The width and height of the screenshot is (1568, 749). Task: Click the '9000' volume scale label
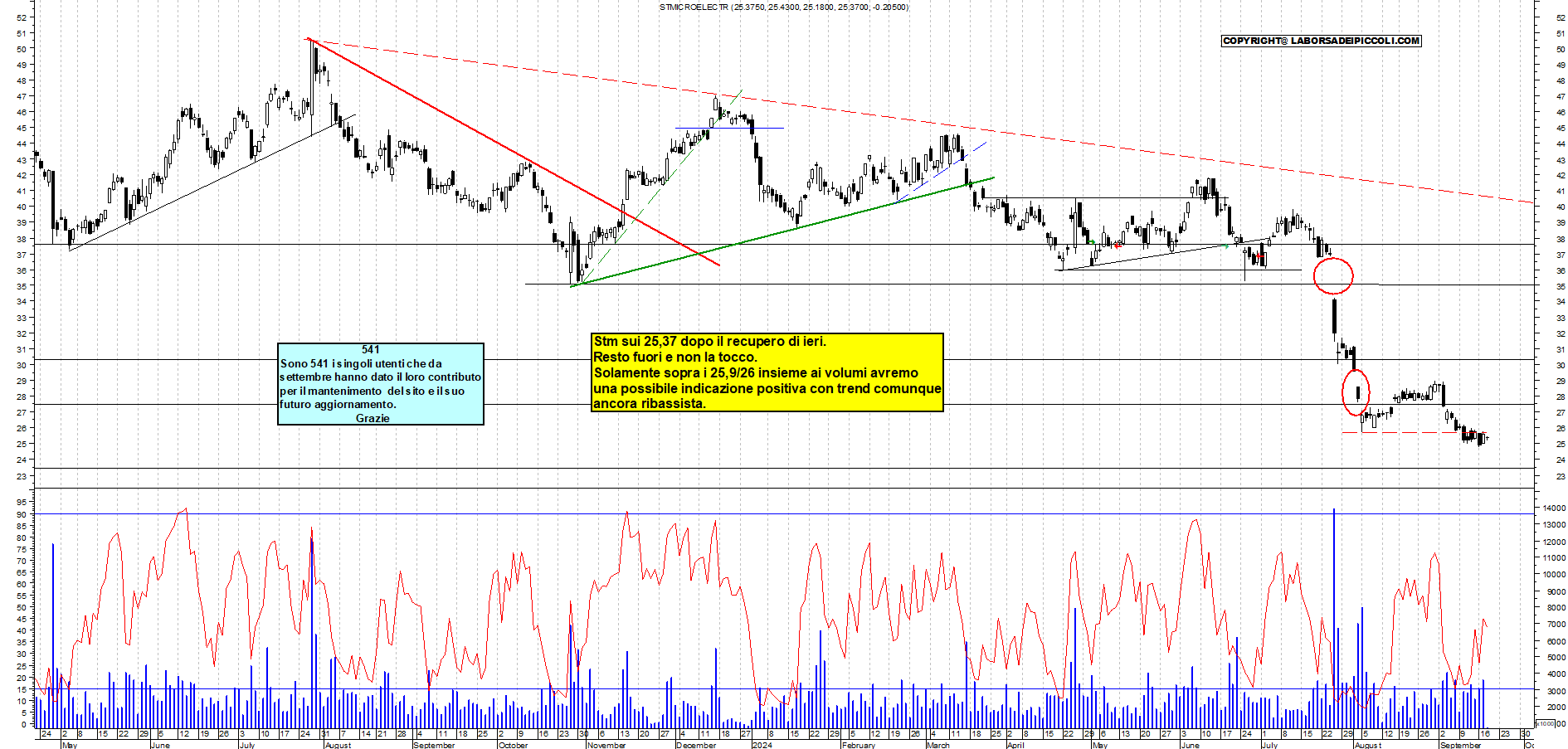click(1555, 591)
